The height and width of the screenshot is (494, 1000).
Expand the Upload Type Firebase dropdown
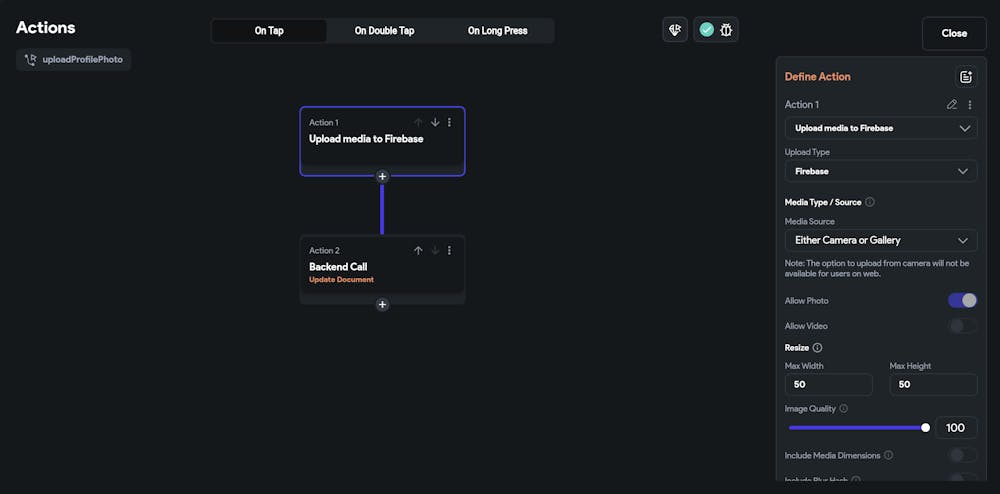point(880,171)
